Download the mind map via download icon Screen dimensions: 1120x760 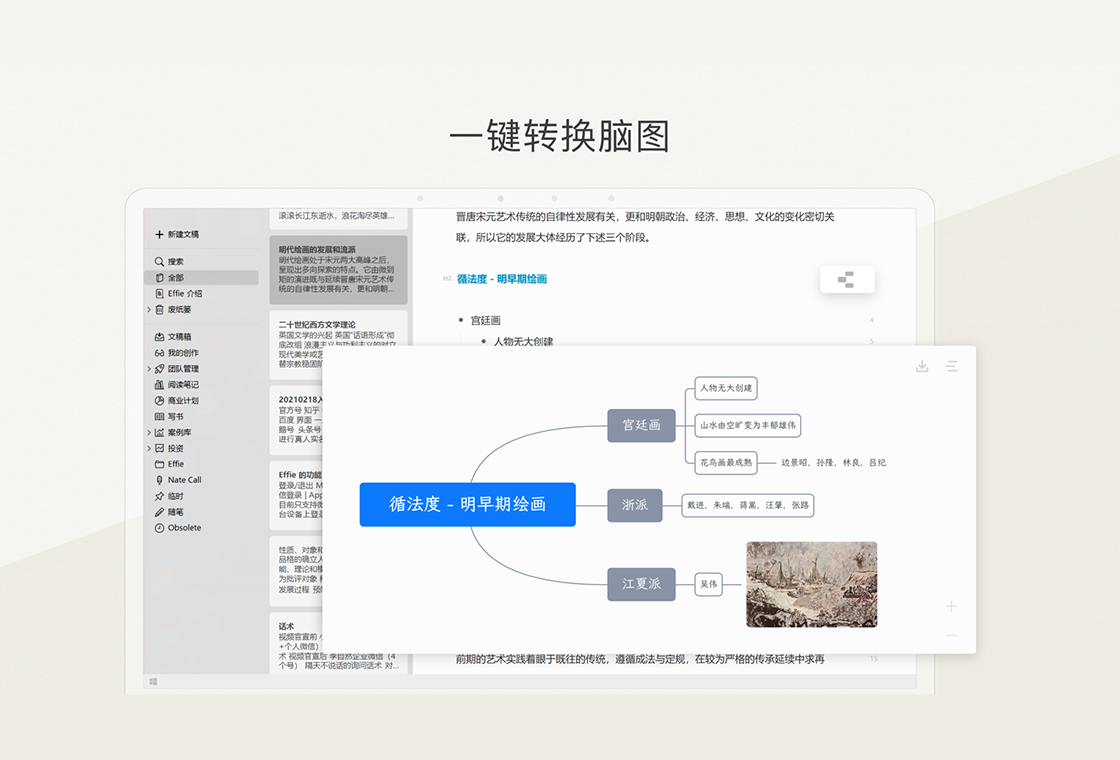click(x=922, y=367)
